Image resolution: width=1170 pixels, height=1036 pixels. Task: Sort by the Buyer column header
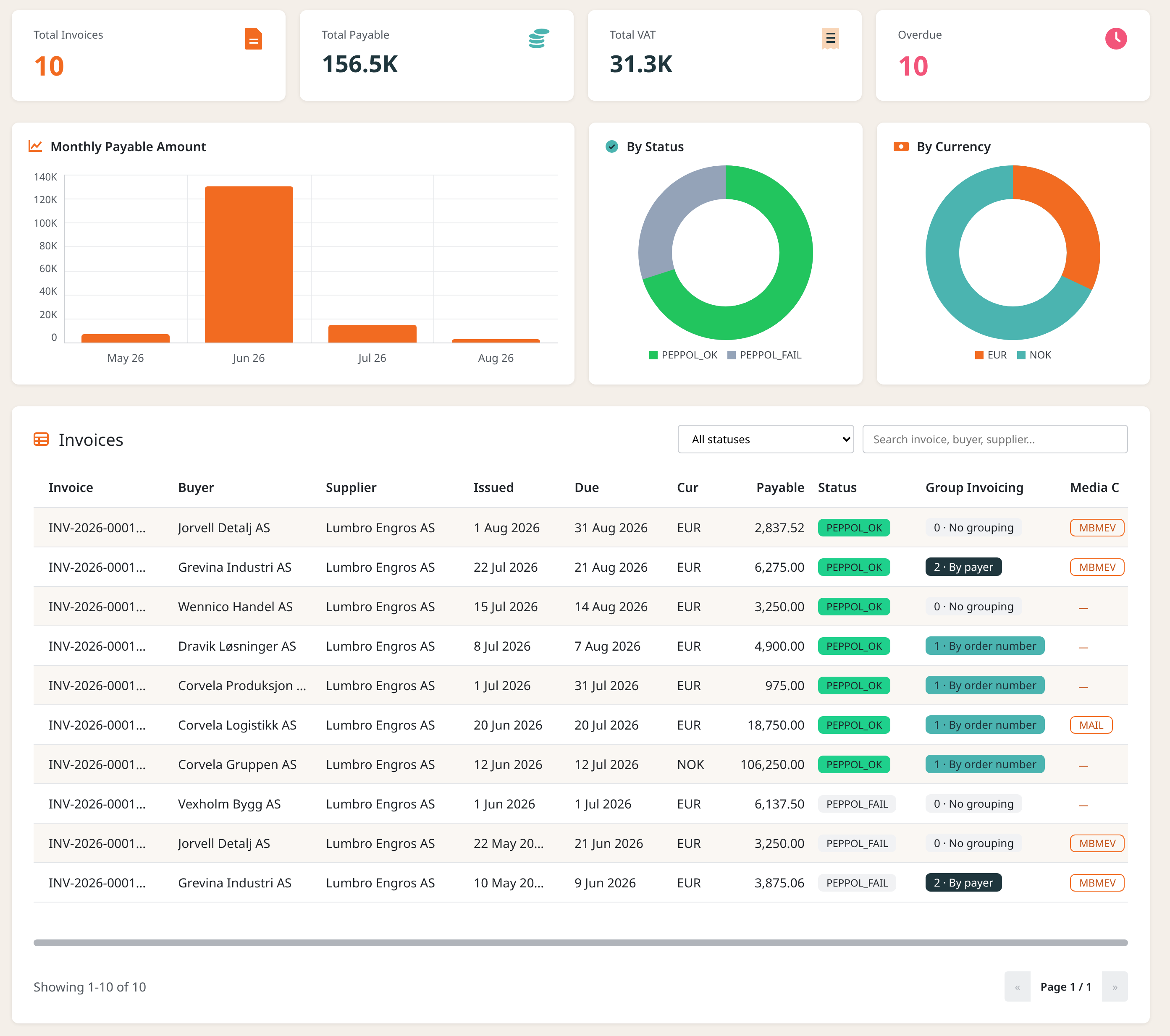196,487
